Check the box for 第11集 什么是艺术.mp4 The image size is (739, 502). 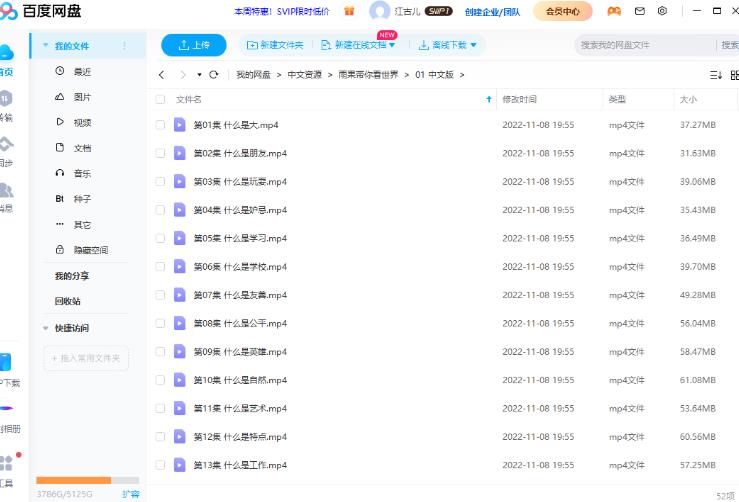click(x=160, y=408)
